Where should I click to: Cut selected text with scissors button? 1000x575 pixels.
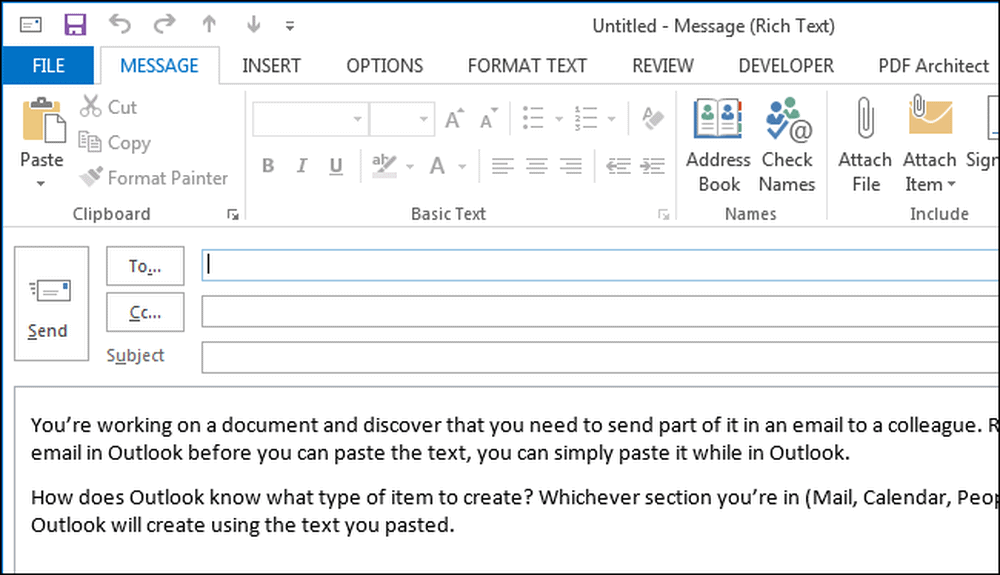tap(108, 106)
